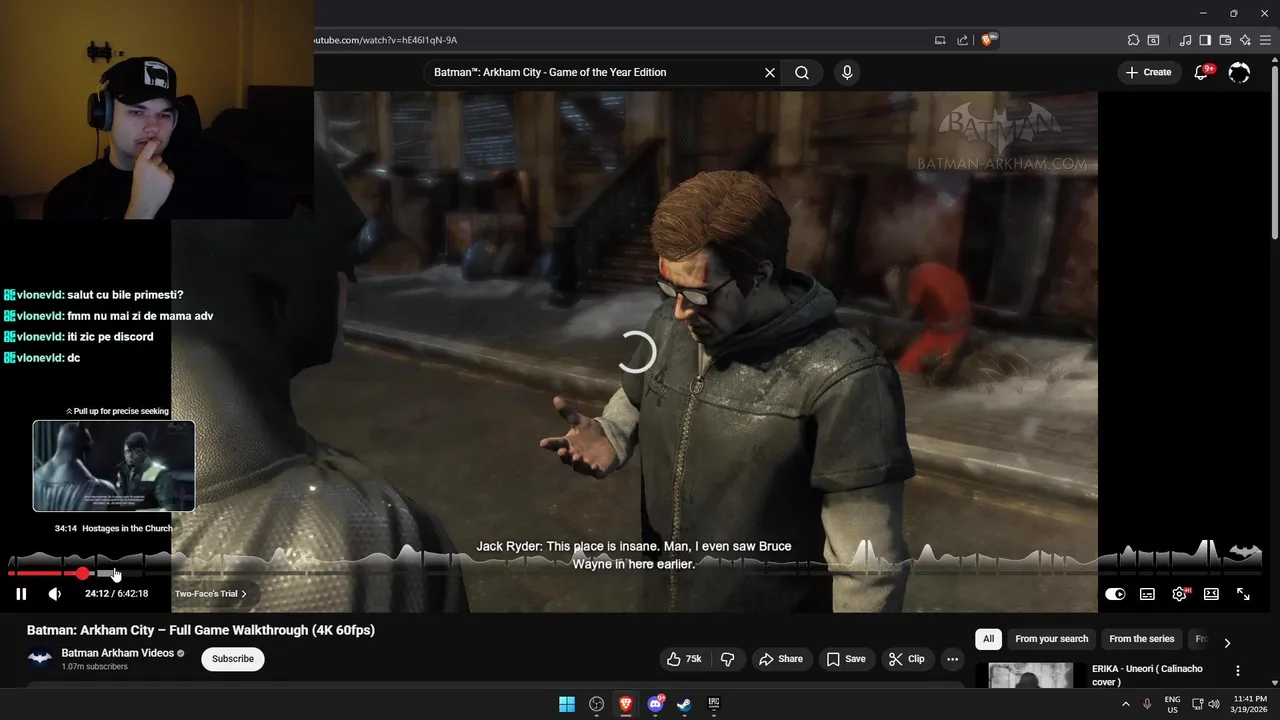Click the red playhead on the progress bar
This screenshot has width=1280, height=720.
(82, 573)
